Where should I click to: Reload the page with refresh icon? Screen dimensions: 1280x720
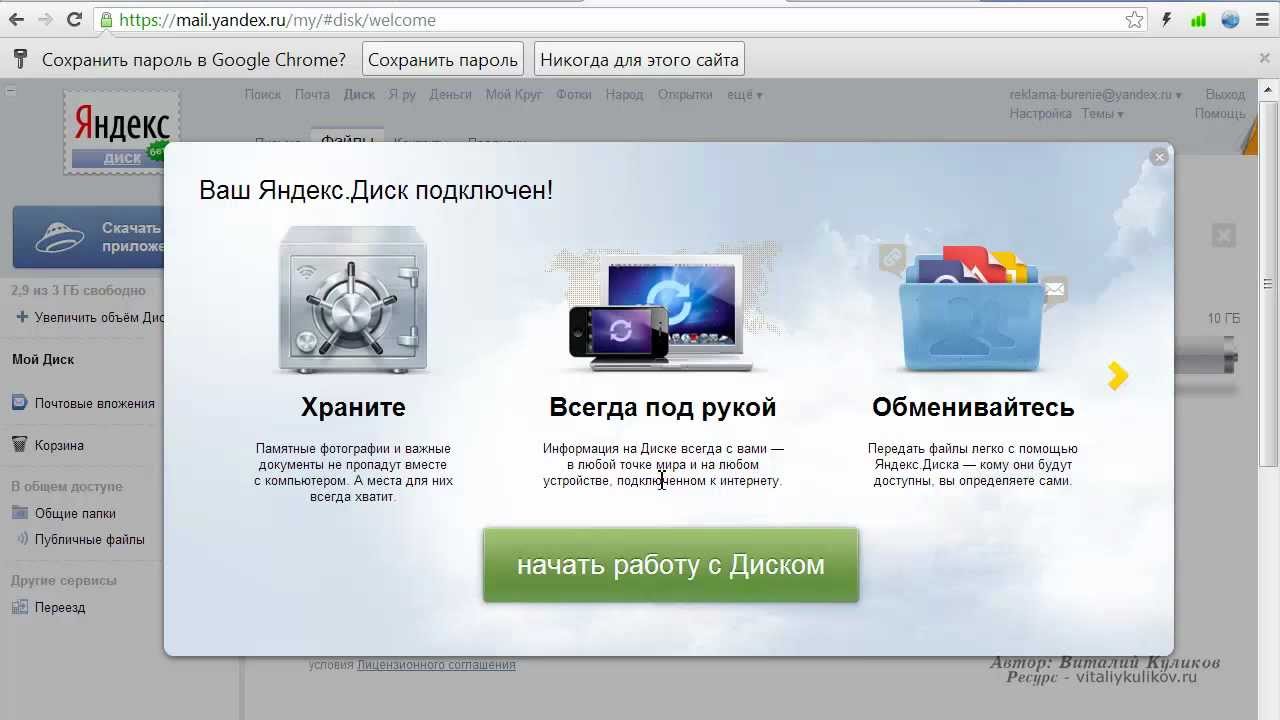click(74, 19)
